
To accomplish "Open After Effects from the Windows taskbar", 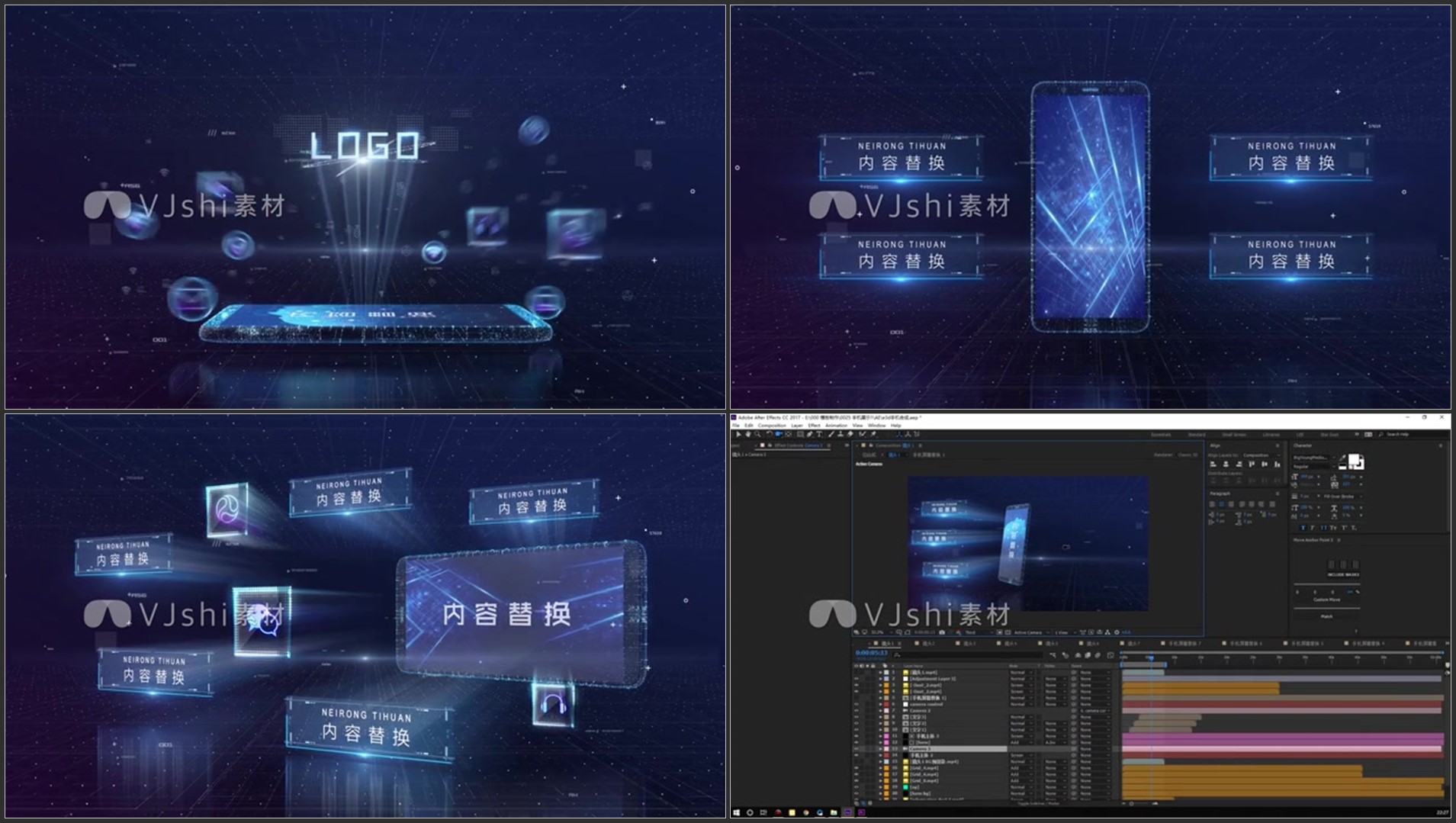I will 847,812.
